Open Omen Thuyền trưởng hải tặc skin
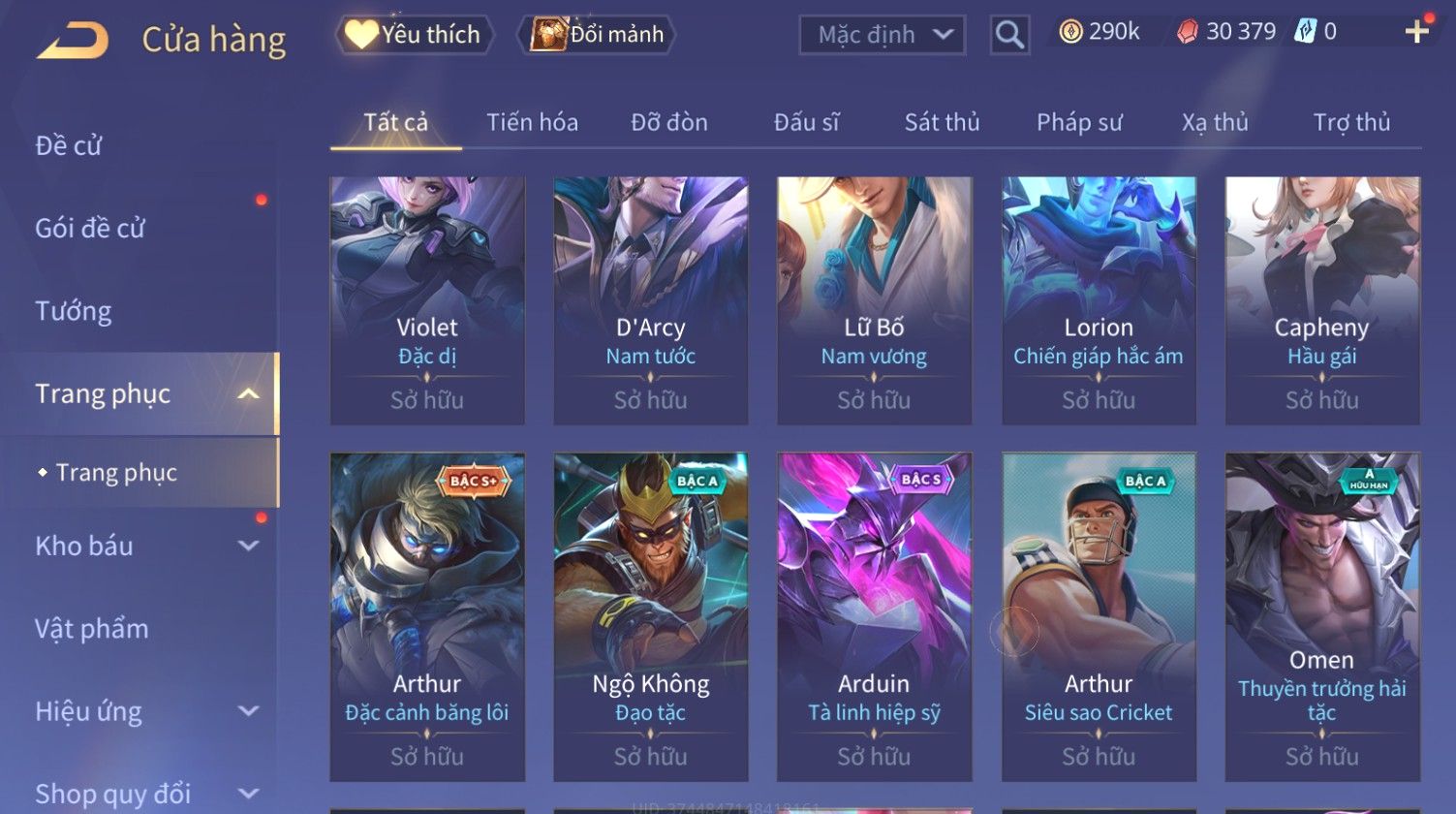 pyautogui.click(x=1322, y=617)
